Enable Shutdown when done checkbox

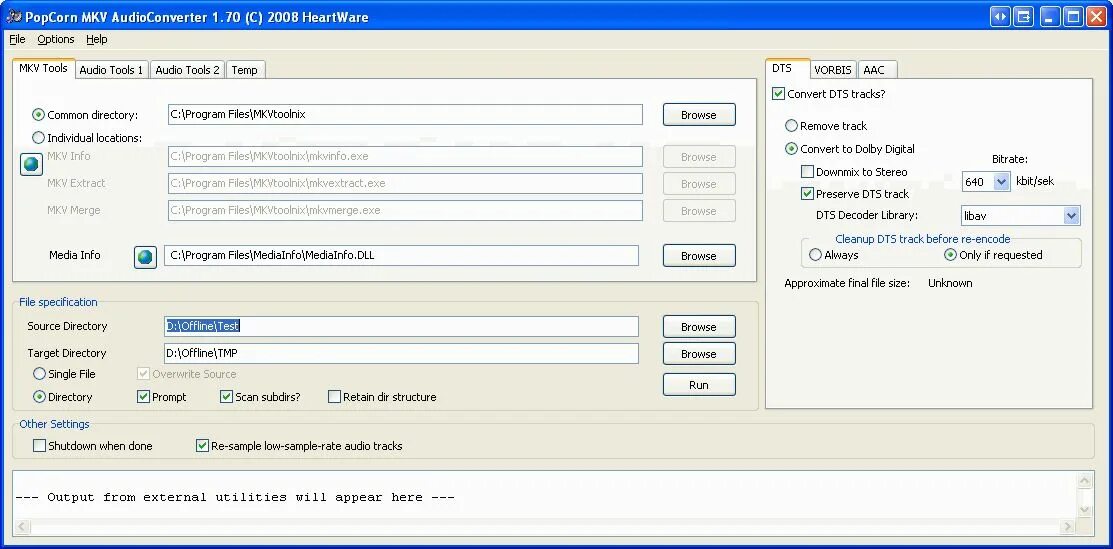click(39, 446)
